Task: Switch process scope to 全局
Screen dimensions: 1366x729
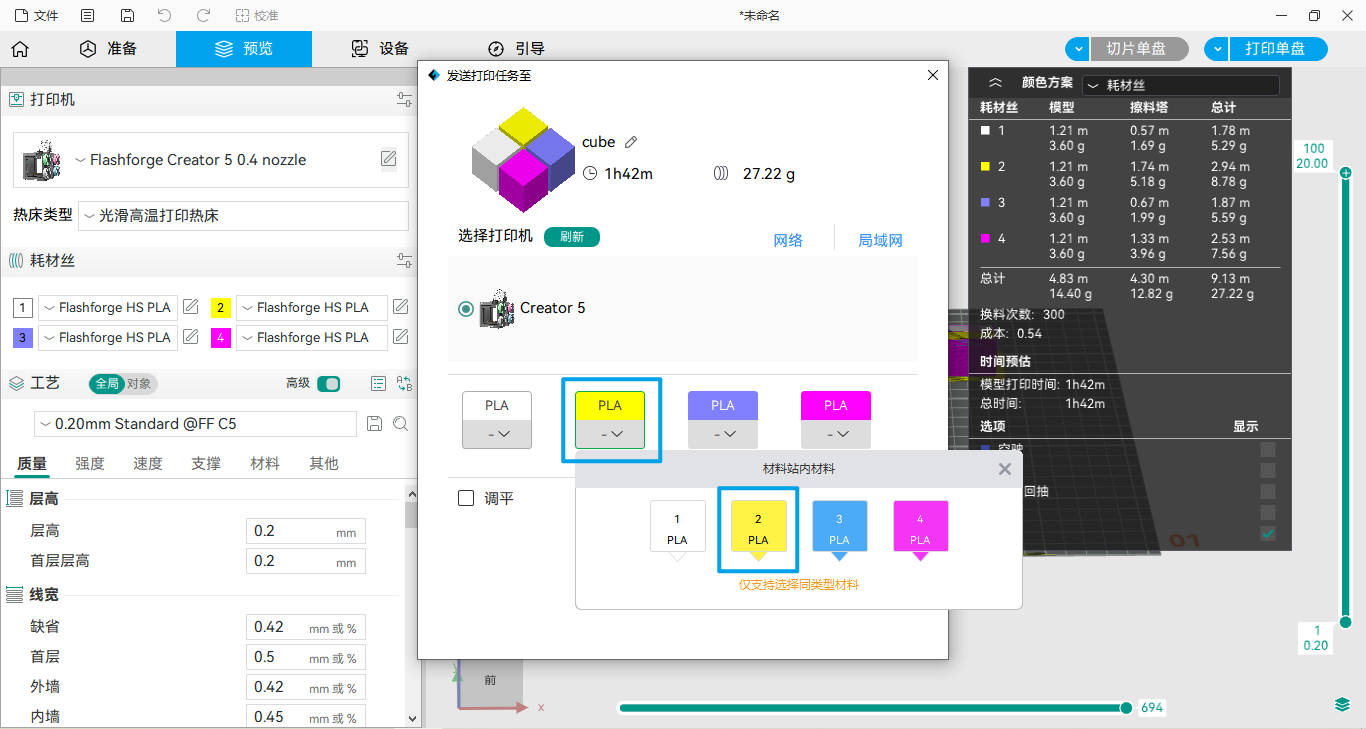Action: point(107,383)
